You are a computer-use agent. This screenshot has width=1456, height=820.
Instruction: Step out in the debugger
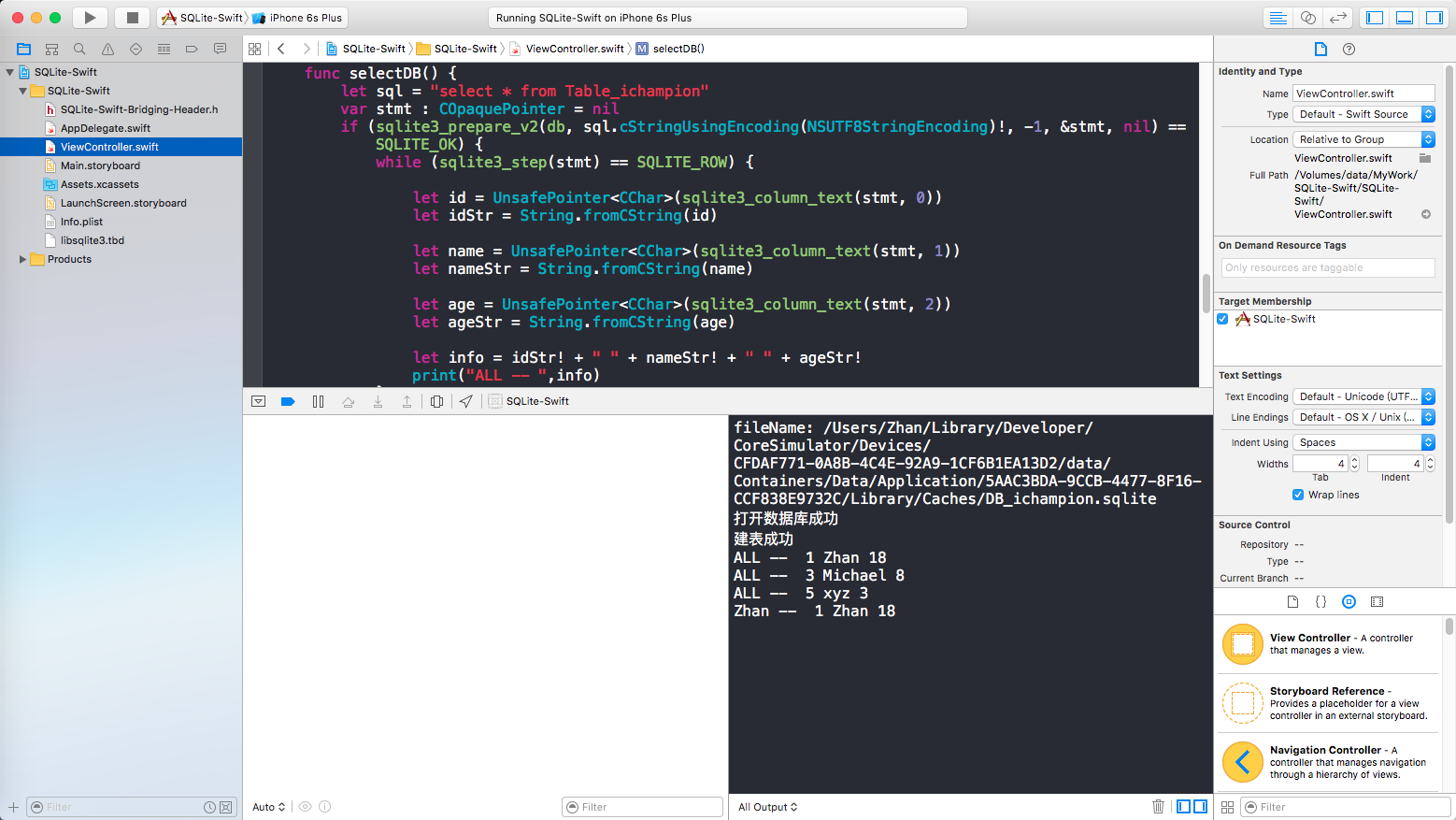407,401
